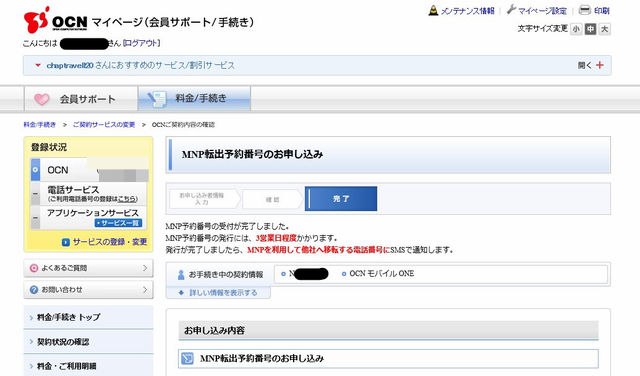Collapse 電話サービス section toggle

click(x=36, y=194)
